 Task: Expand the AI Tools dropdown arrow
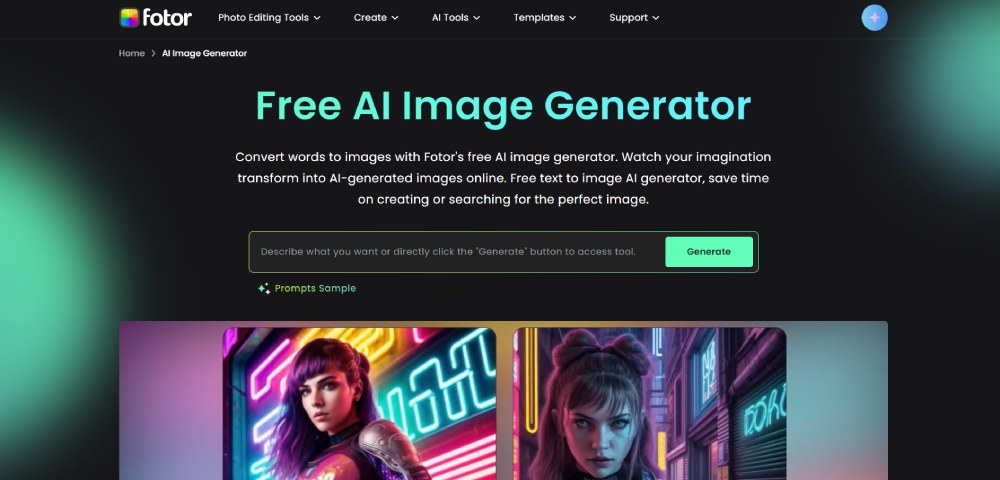click(x=476, y=18)
